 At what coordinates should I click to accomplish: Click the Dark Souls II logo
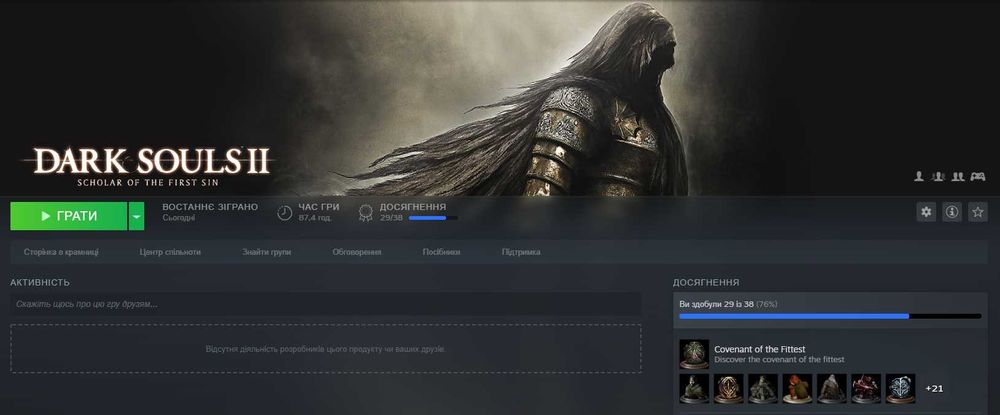coord(150,167)
